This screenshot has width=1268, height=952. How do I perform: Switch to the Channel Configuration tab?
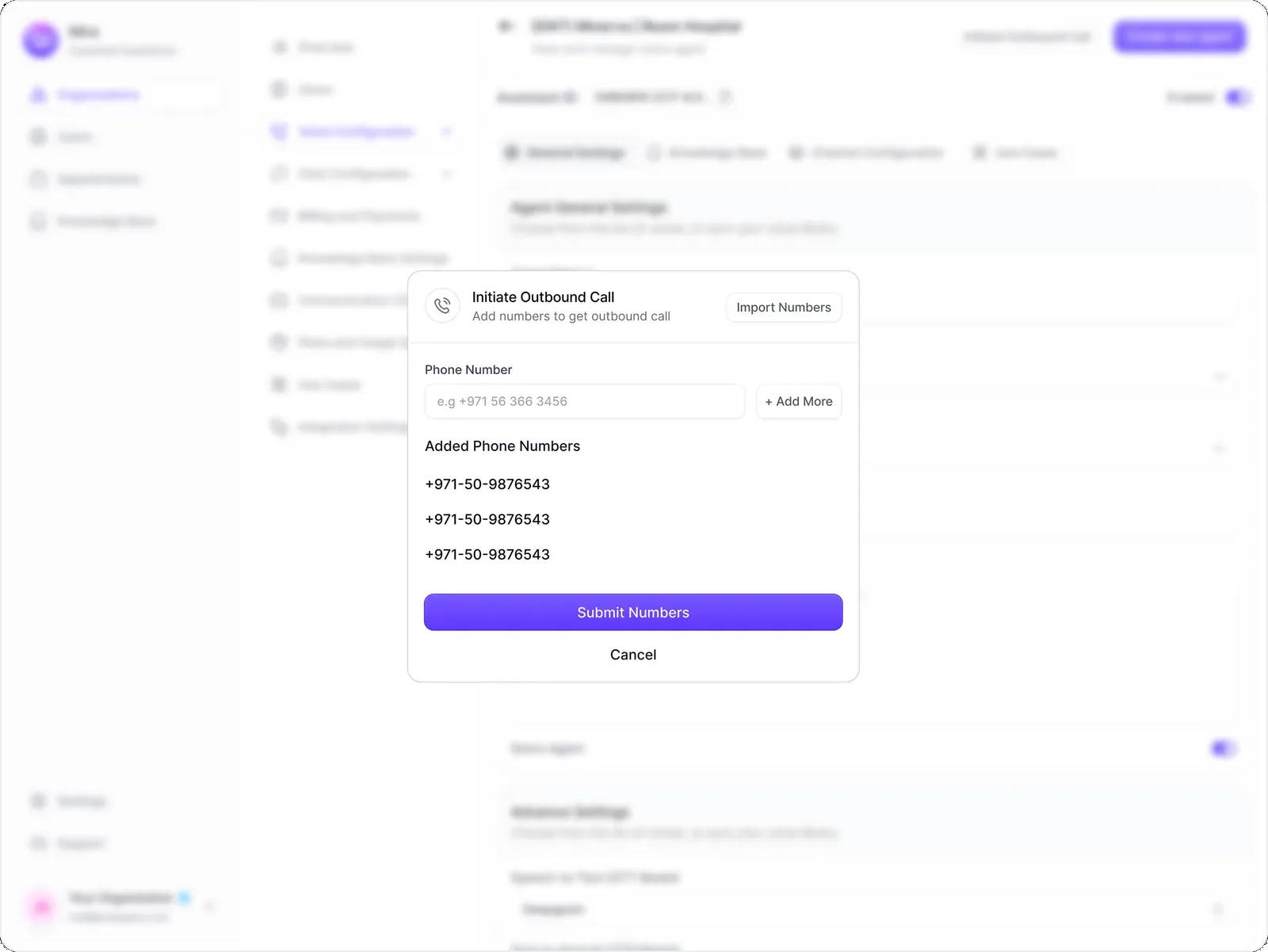pos(866,152)
